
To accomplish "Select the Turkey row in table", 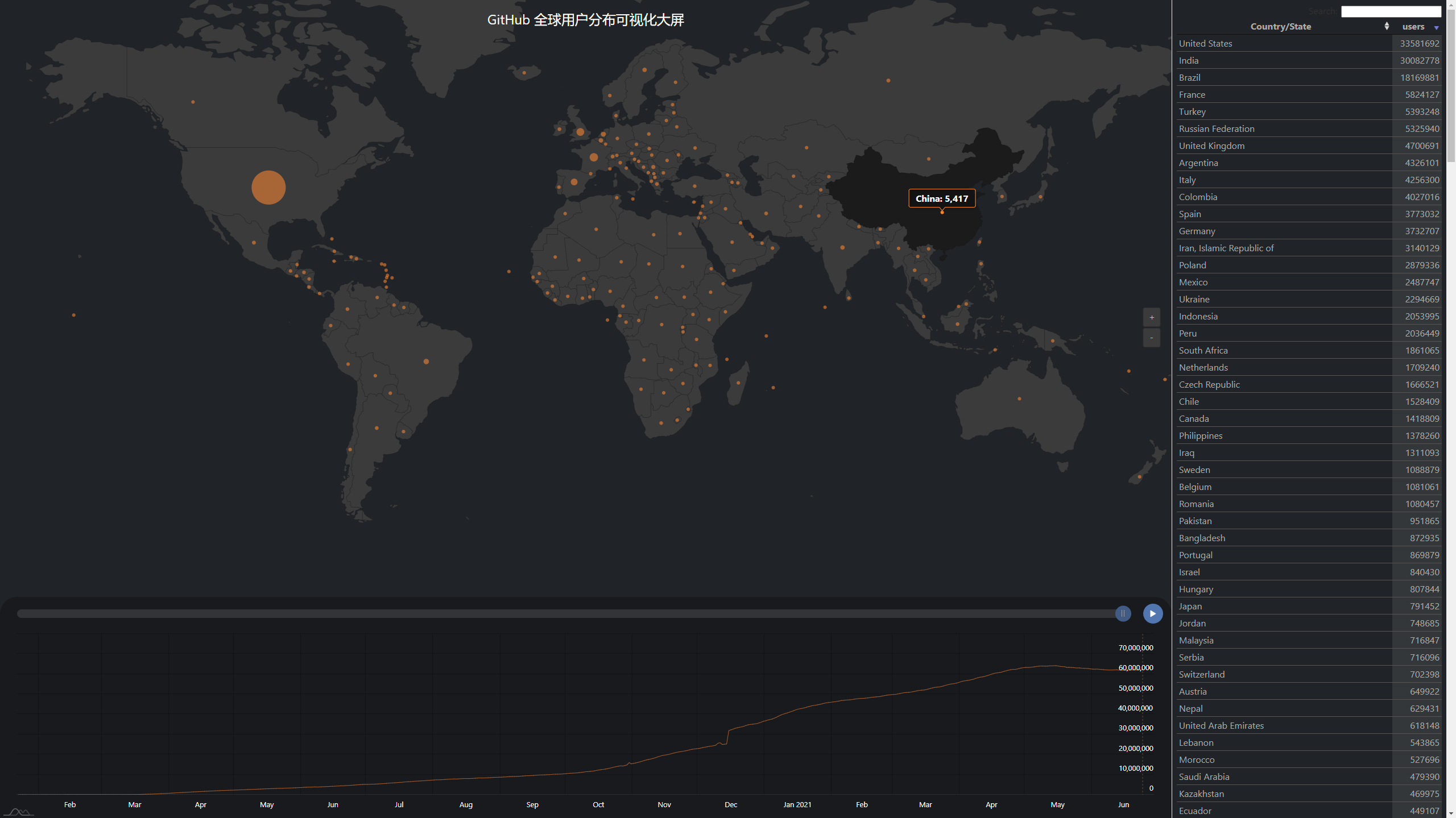I will point(1309,111).
